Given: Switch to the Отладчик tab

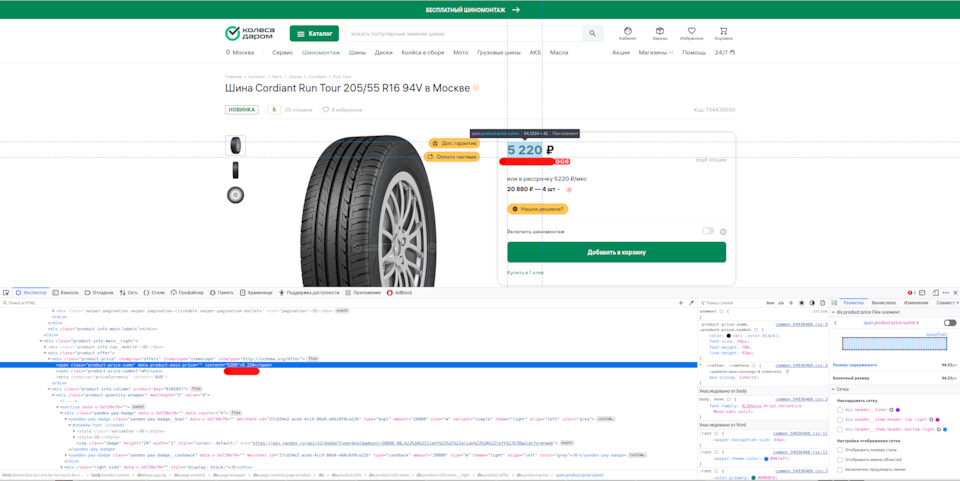Looking at the screenshot, I should (x=99, y=293).
